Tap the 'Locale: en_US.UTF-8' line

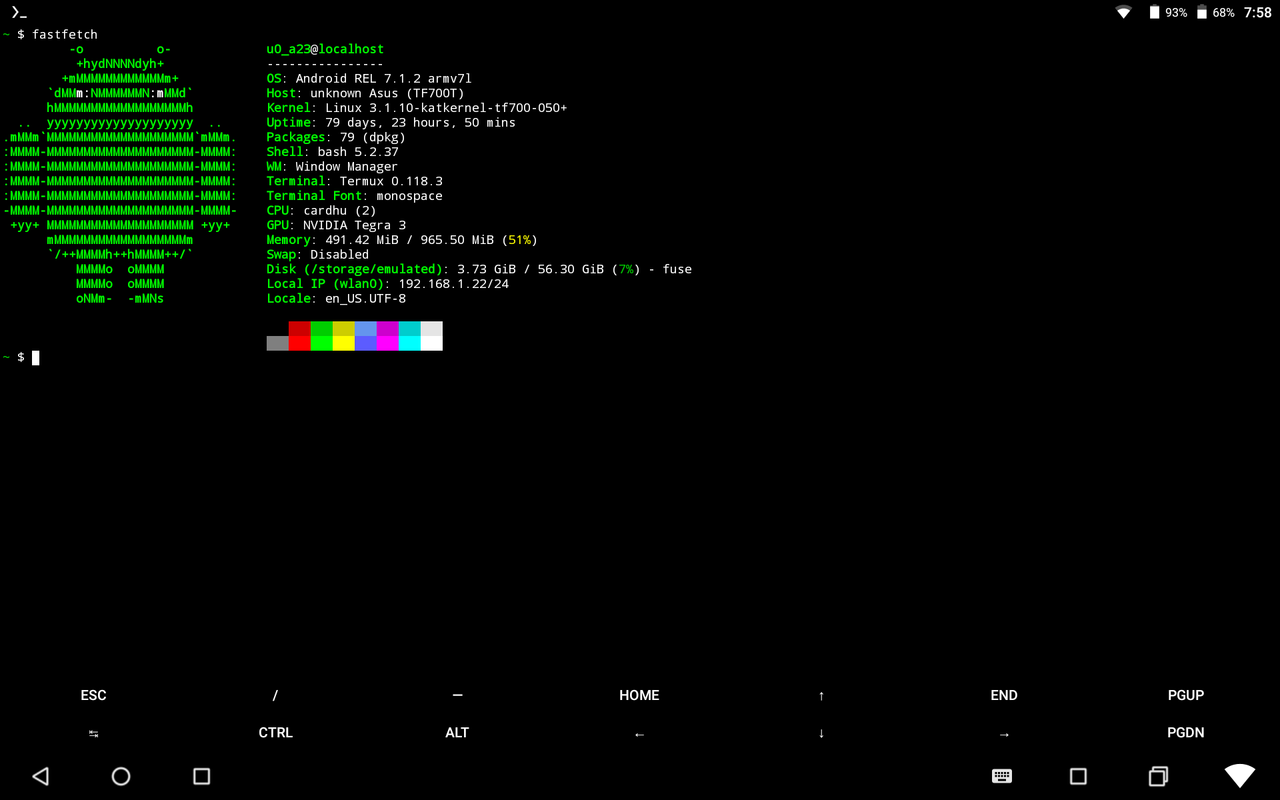(x=337, y=298)
